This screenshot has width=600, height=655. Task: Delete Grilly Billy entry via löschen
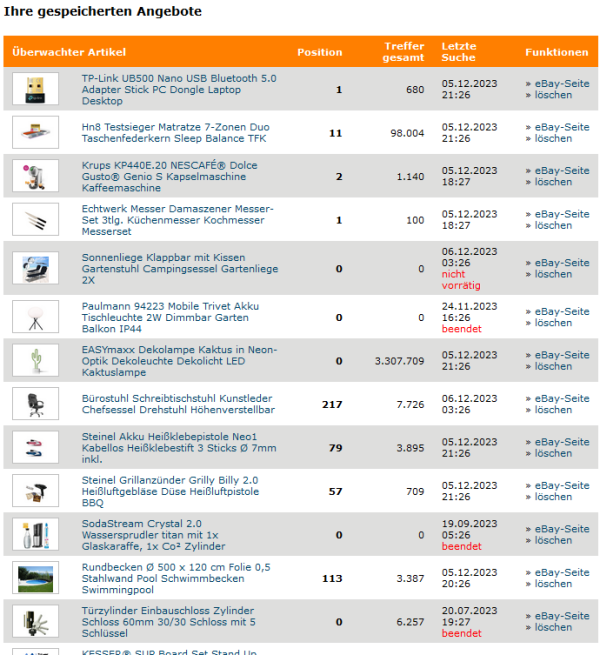553,496
